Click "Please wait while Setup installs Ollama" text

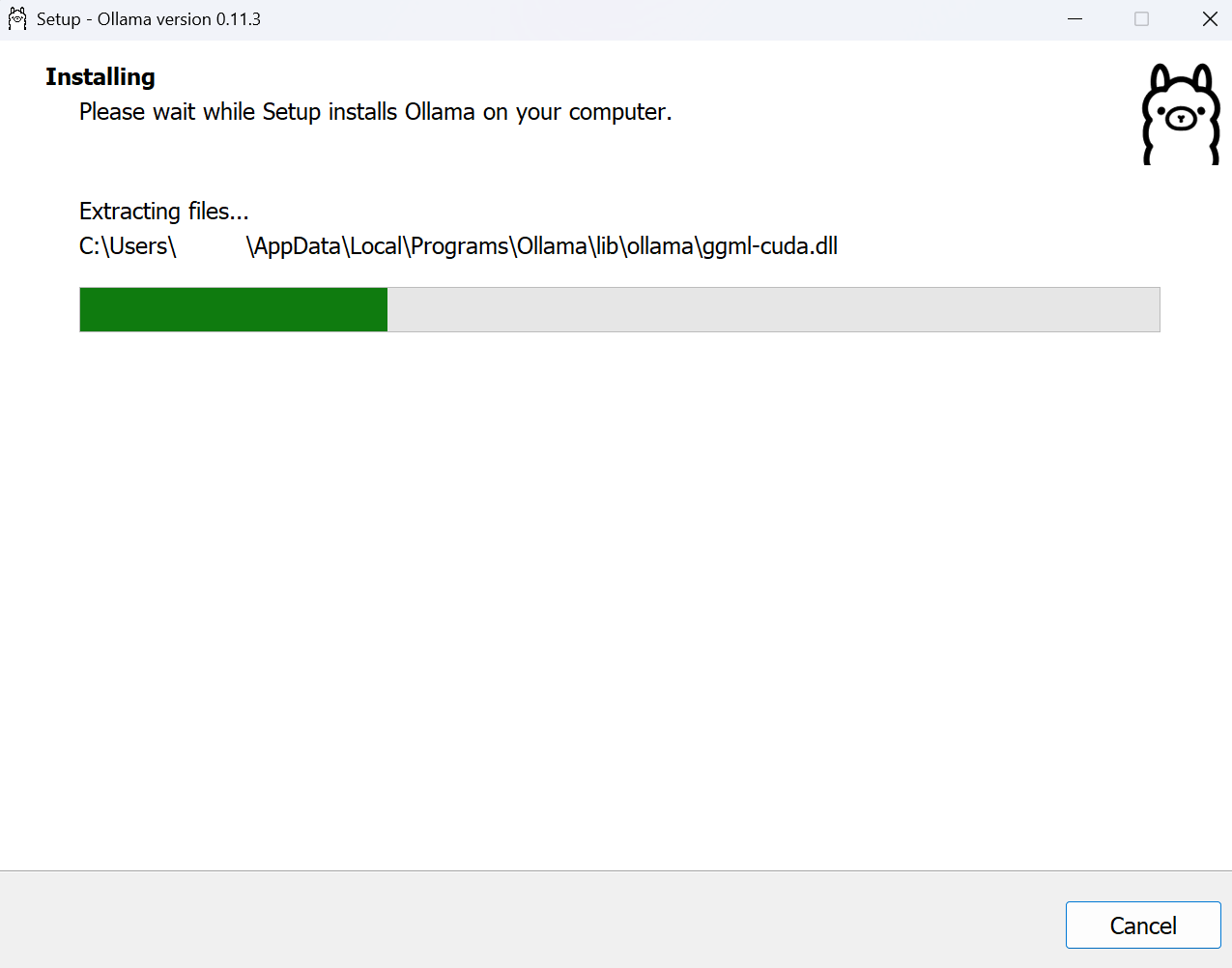pyautogui.click(x=376, y=112)
